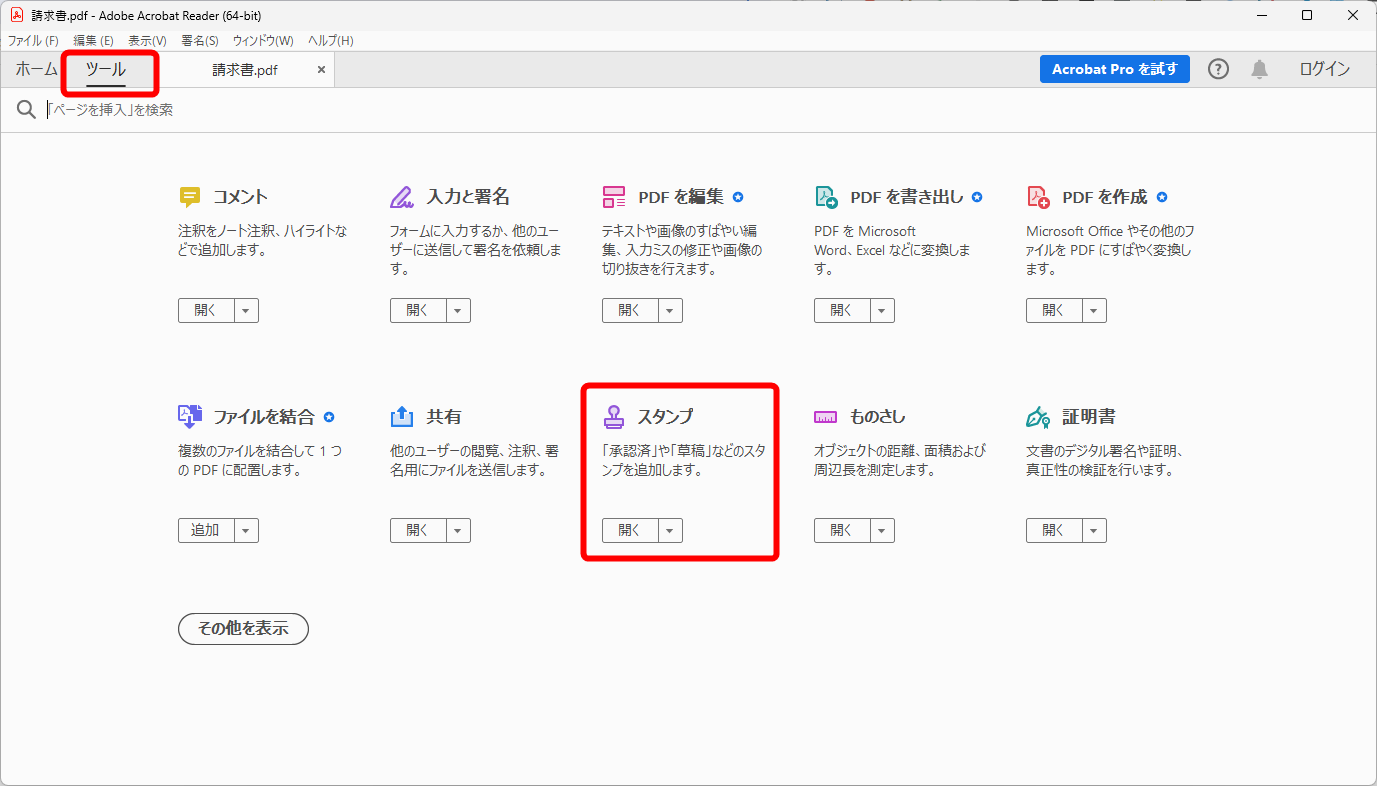This screenshot has height=786, width=1377.
Task: Click the Comment tool speech-bubble icon
Action: click(190, 197)
